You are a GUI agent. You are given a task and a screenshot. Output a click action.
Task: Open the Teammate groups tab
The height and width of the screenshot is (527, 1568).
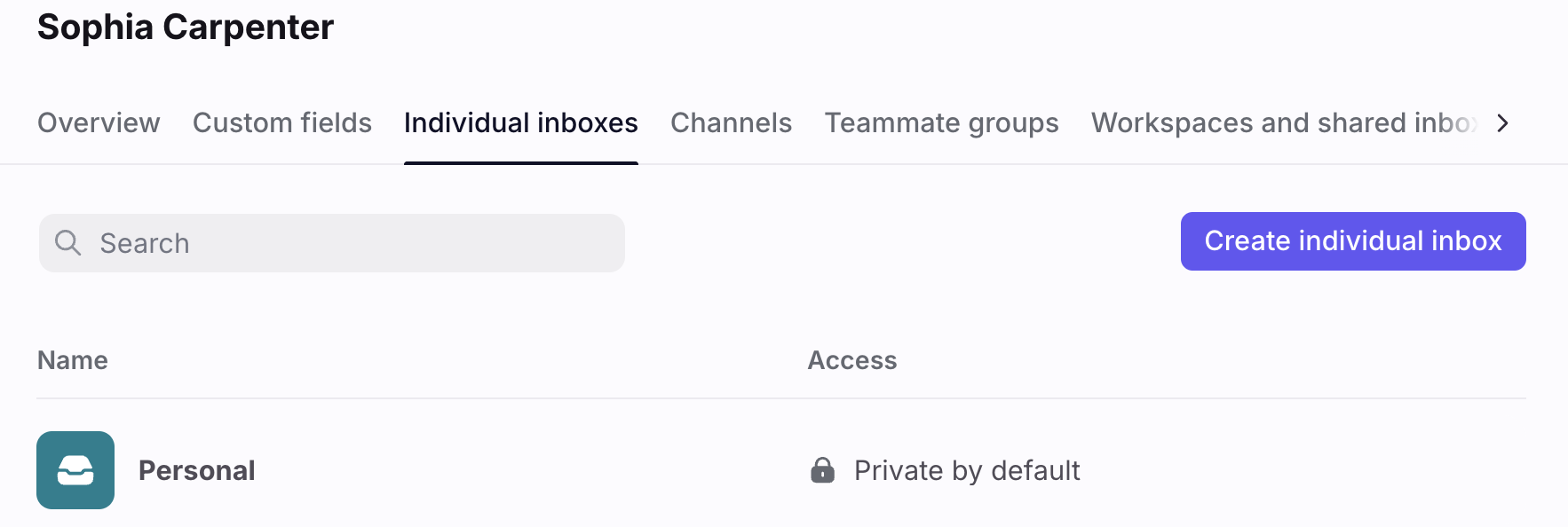pyautogui.click(x=942, y=122)
